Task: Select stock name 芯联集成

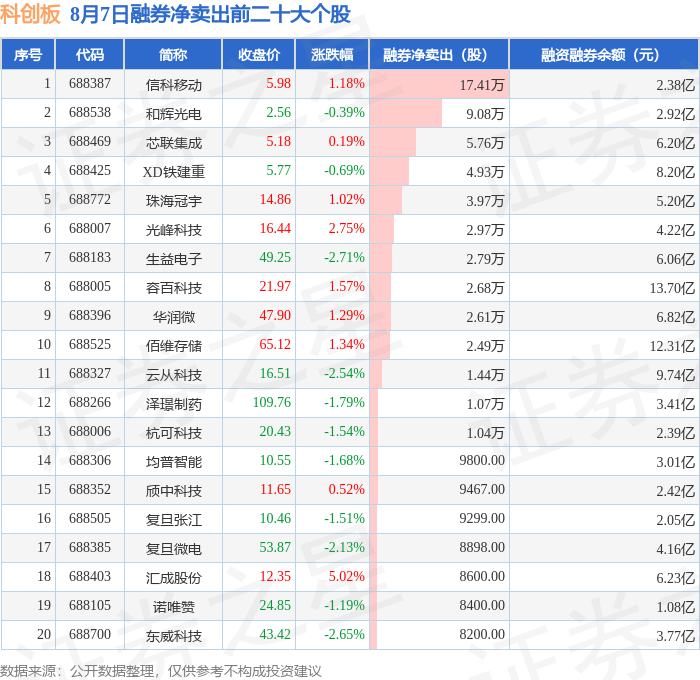Action: click(x=174, y=143)
